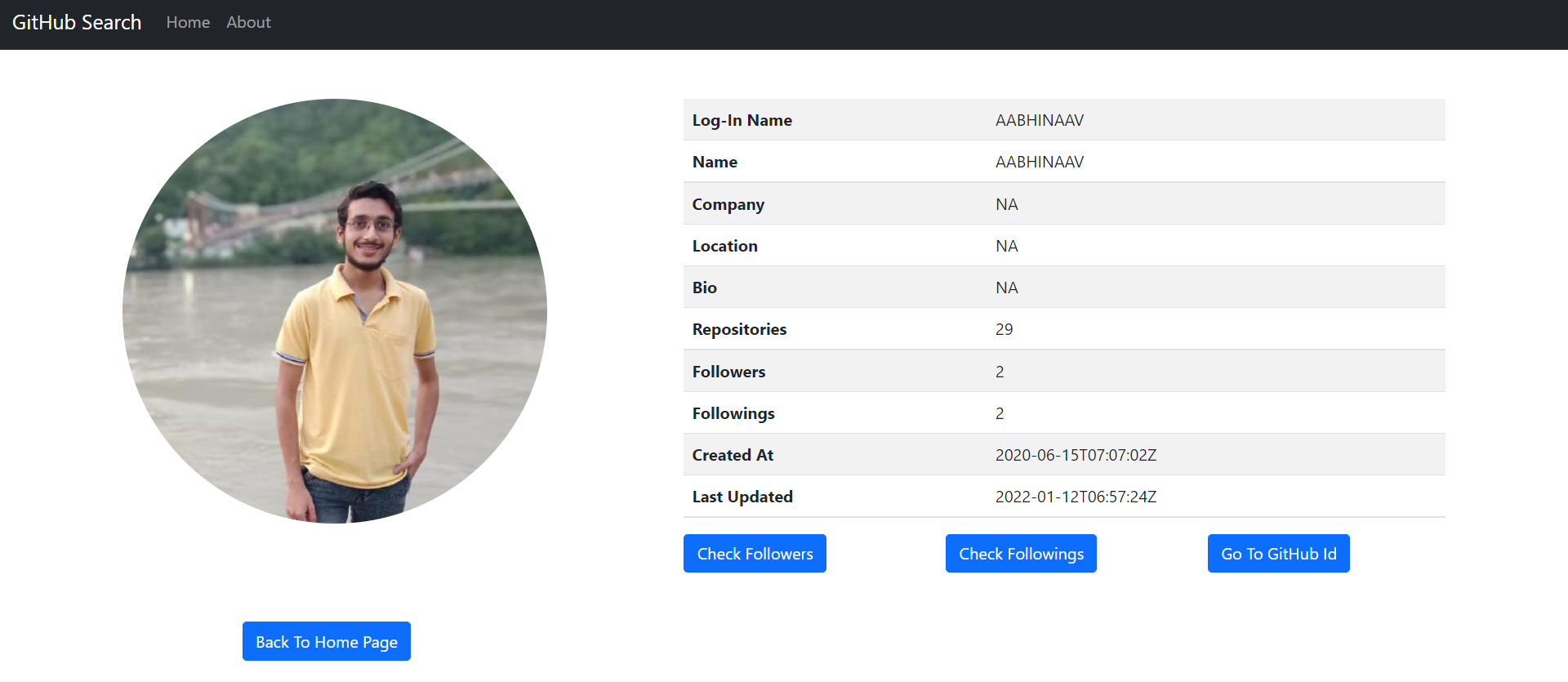1568x682 pixels.
Task: Click the Followers row label
Action: (x=729, y=372)
